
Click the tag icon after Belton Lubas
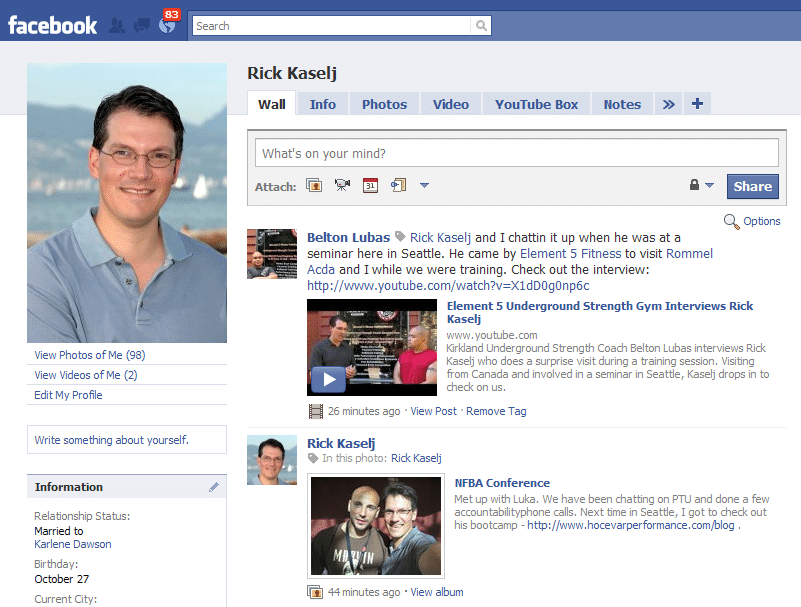click(400, 237)
